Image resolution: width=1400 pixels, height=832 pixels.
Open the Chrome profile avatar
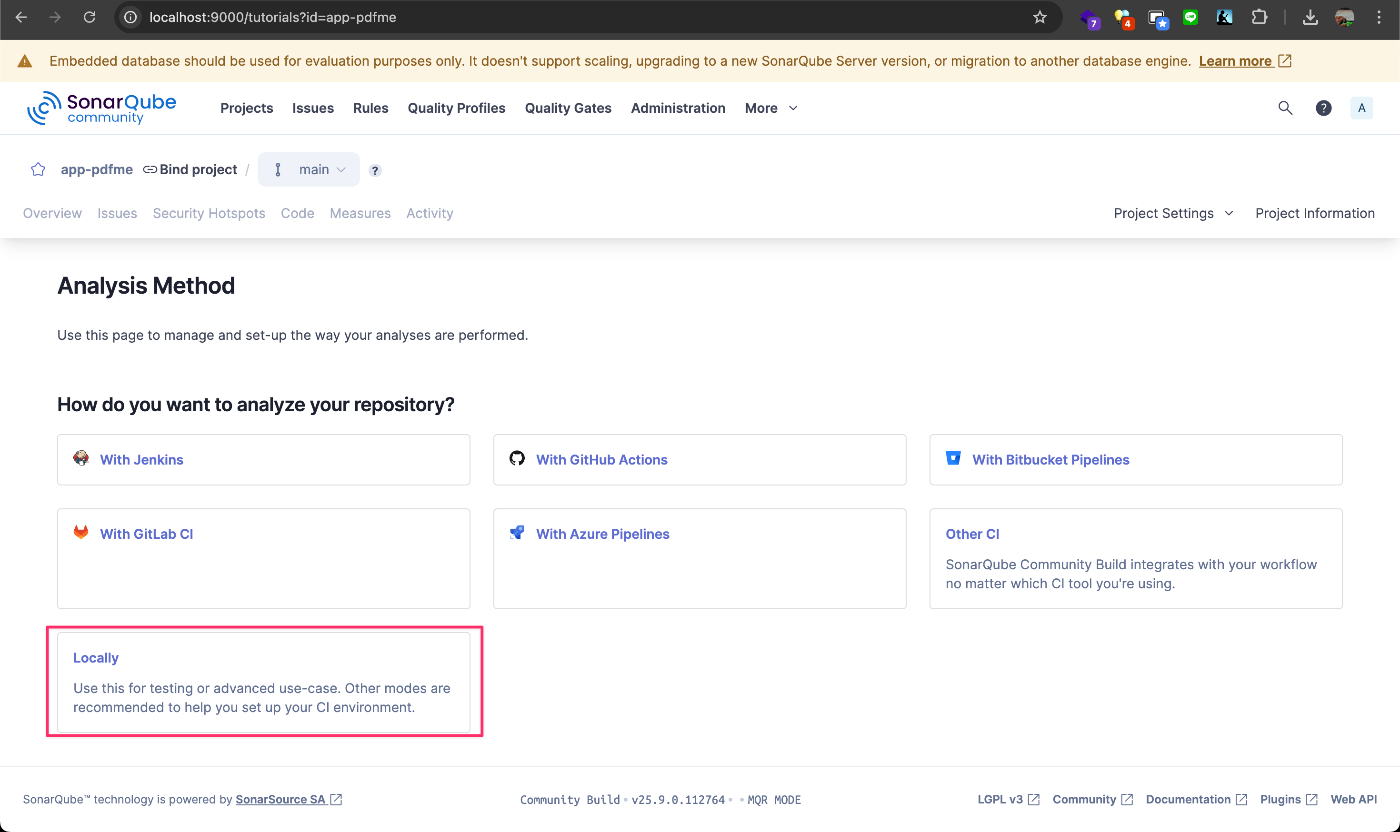(1345, 17)
